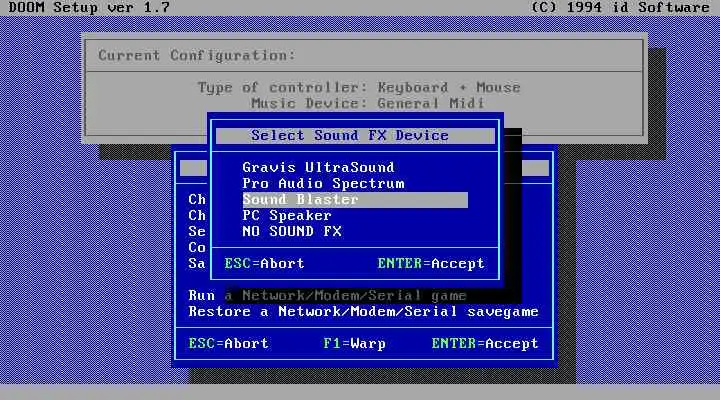Screen dimensions: 720x400
Task: Select Gravis UltraSound sound device
Action: pyautogui.click(x=318, y=168)
